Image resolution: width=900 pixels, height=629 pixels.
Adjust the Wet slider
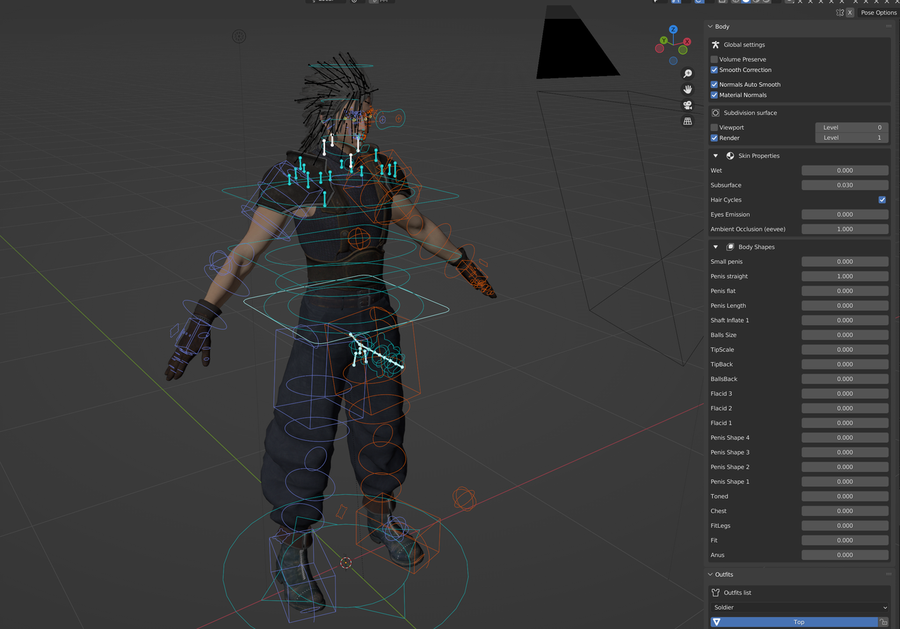pyautogui.click(x=845, y=170)
